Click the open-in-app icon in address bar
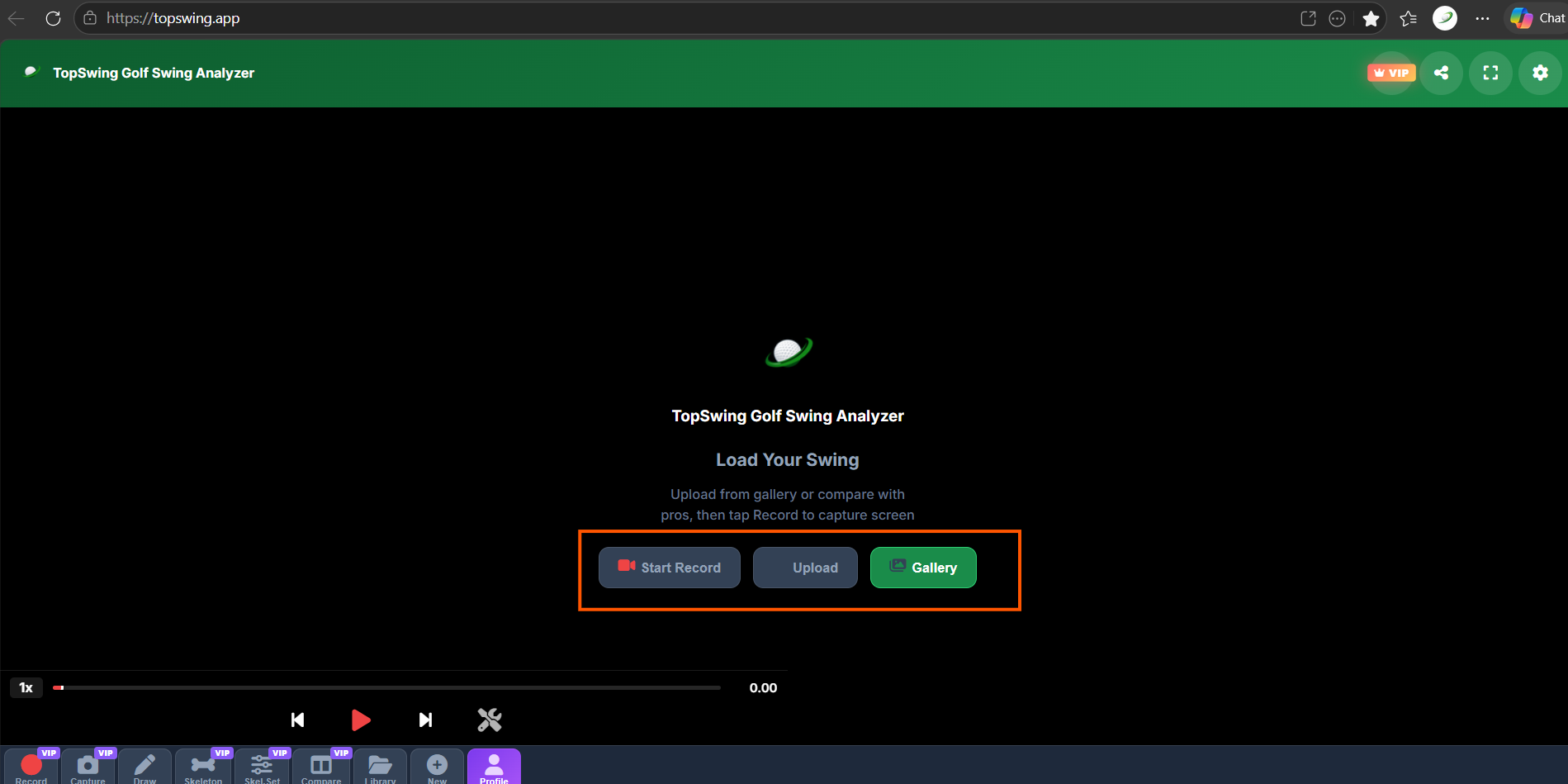 (x=1308, y=18)
